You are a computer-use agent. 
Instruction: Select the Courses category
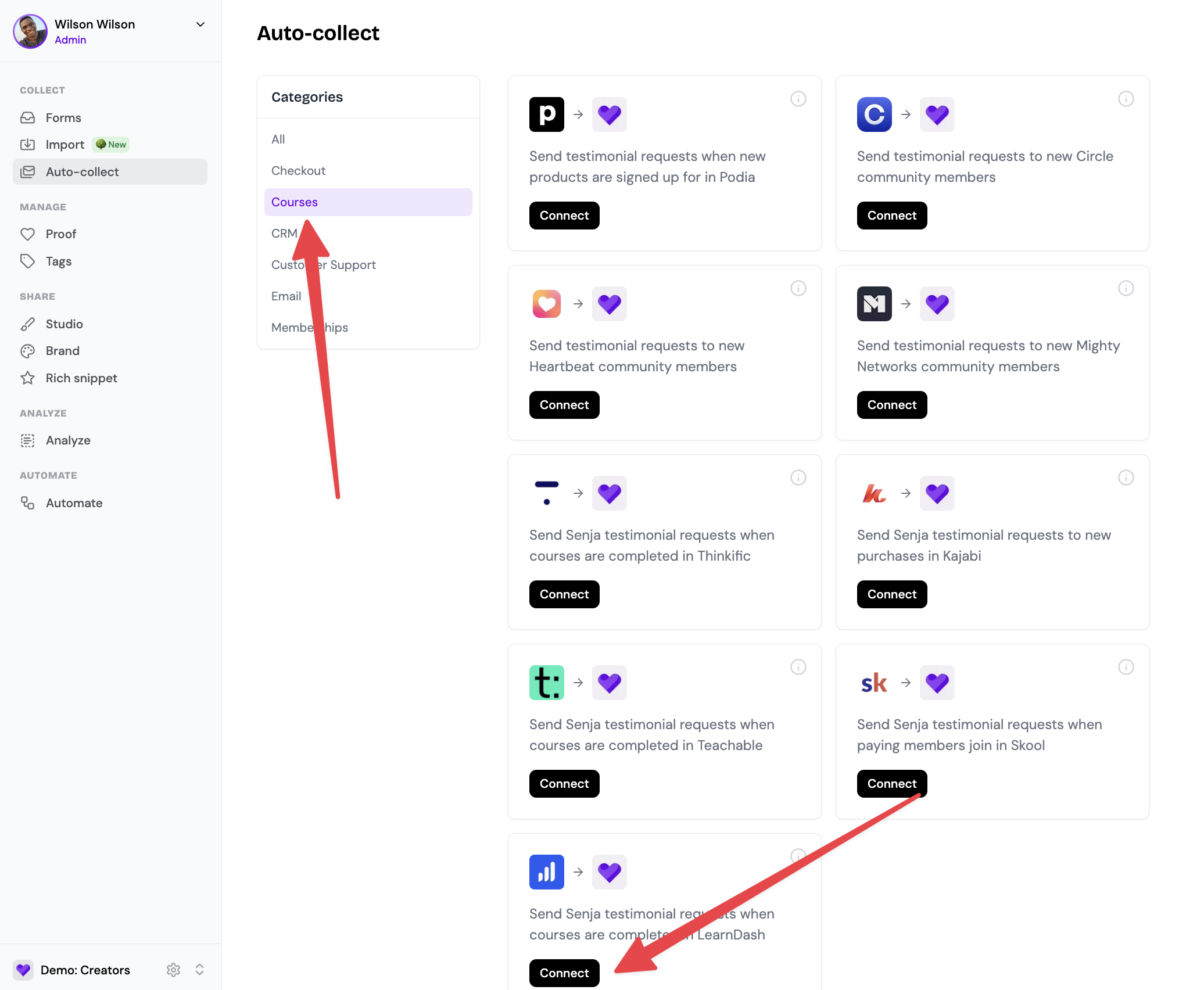pyautogui.click(x=368, y=202)
